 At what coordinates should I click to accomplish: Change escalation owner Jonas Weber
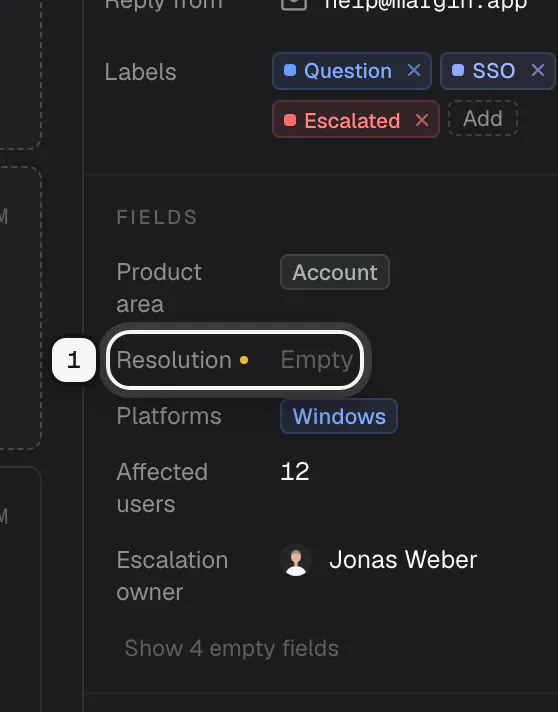point(379,560)
